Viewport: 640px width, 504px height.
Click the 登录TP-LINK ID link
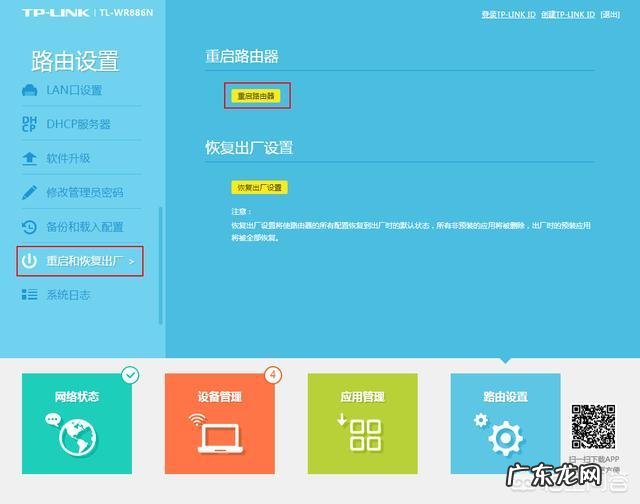[x=508, y=14]
